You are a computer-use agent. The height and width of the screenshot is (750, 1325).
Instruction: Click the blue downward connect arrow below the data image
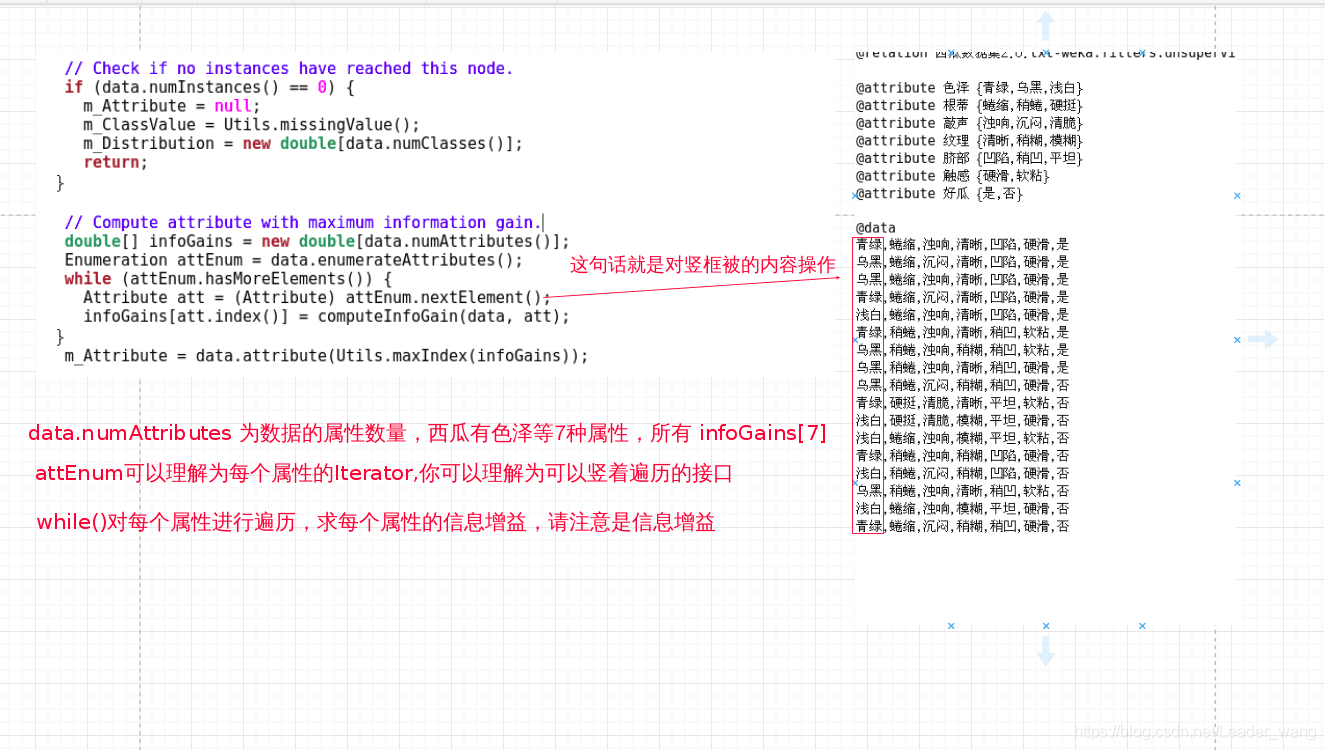click(1046, 651)
